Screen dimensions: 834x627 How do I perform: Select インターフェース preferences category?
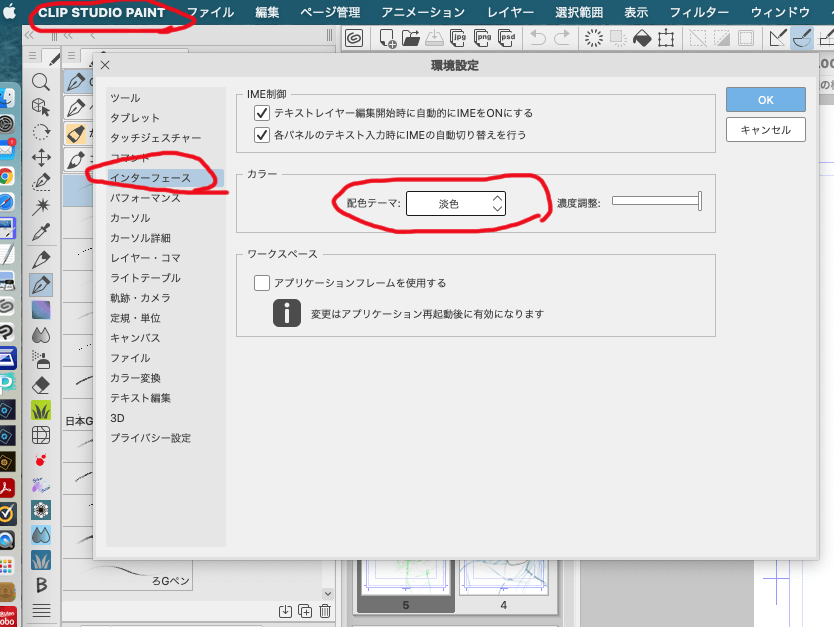tap(166, 178)
